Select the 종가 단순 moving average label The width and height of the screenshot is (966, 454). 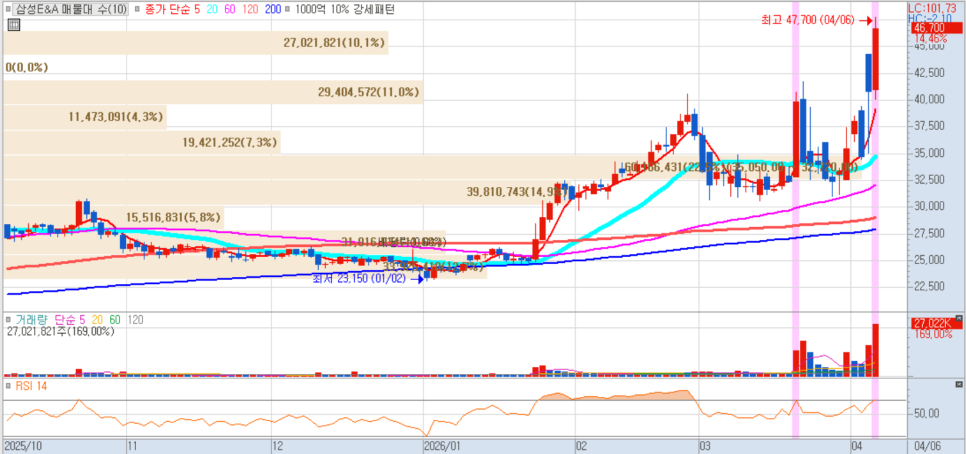167,9
